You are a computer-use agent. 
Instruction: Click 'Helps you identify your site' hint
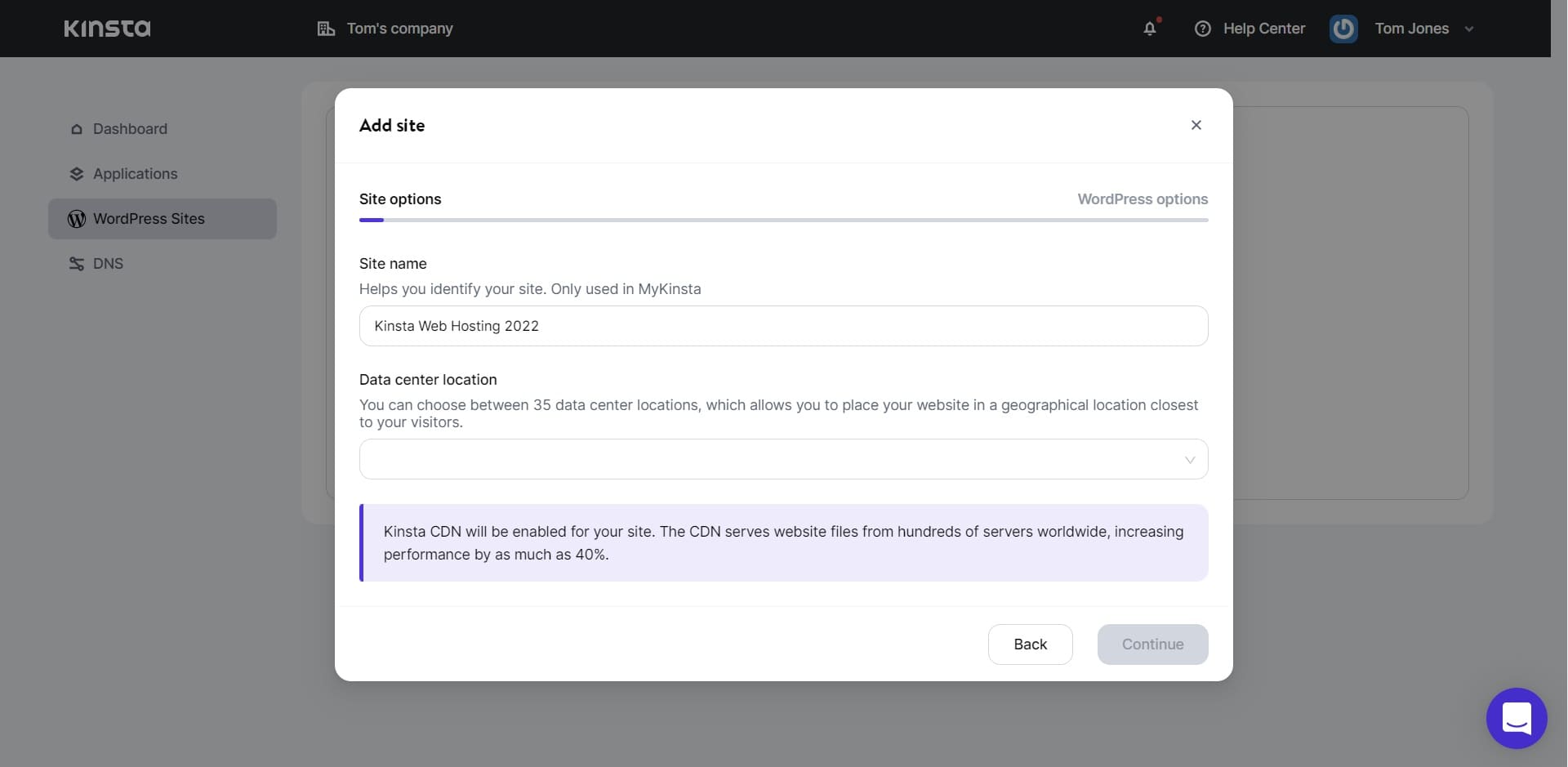tap(530, 289)
